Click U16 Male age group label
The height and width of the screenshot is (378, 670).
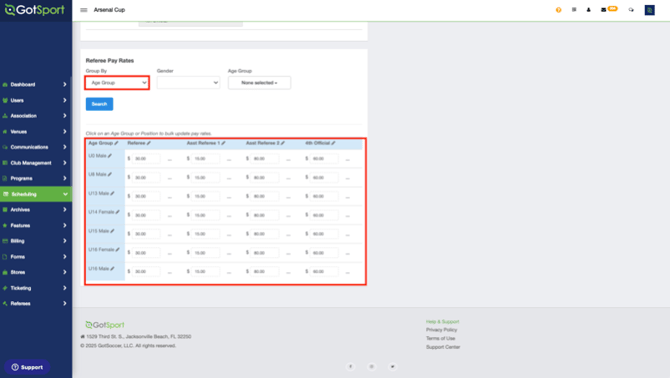(99, 269)
